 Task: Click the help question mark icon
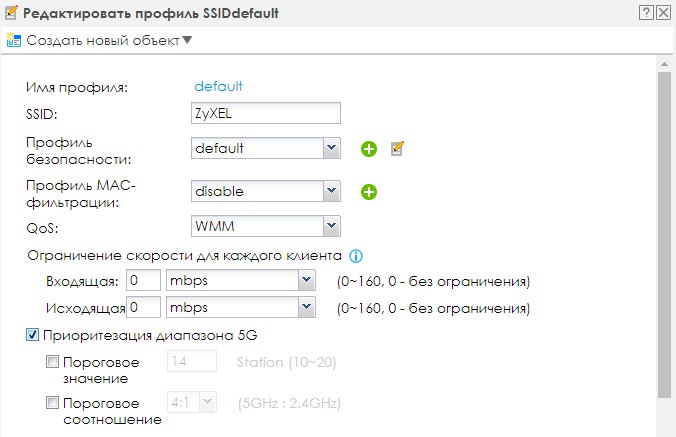point(648,13)
